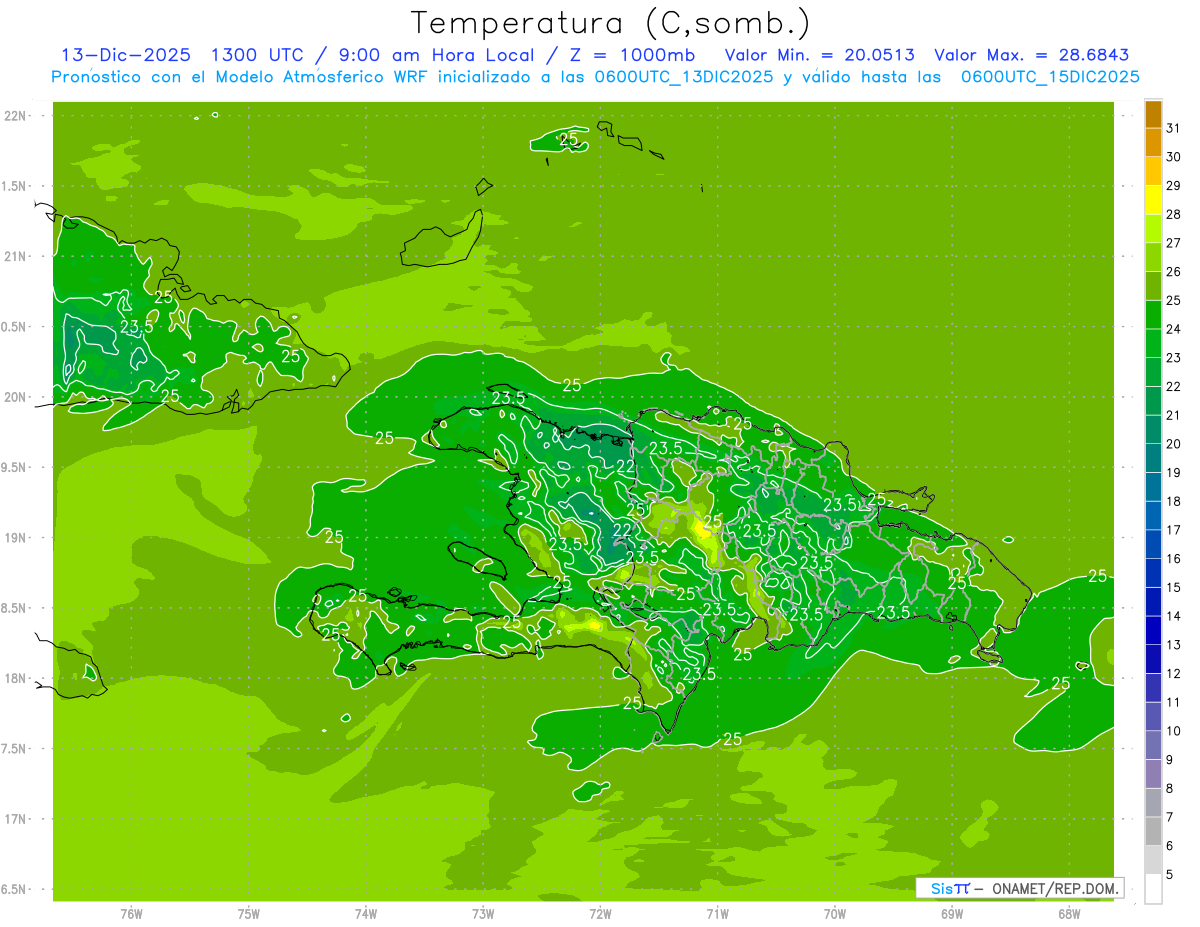Viewport: 1200px width, 927px height.
Task: Pick the color bar segment between 25 and 26
Action: pyautogui.click(x=1153, y=286)
